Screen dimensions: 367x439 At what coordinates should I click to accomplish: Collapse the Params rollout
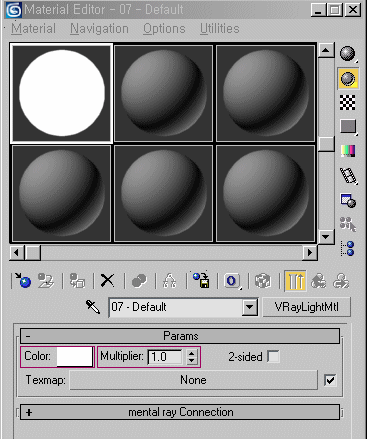pyautogui.click(x=180, y=336)
